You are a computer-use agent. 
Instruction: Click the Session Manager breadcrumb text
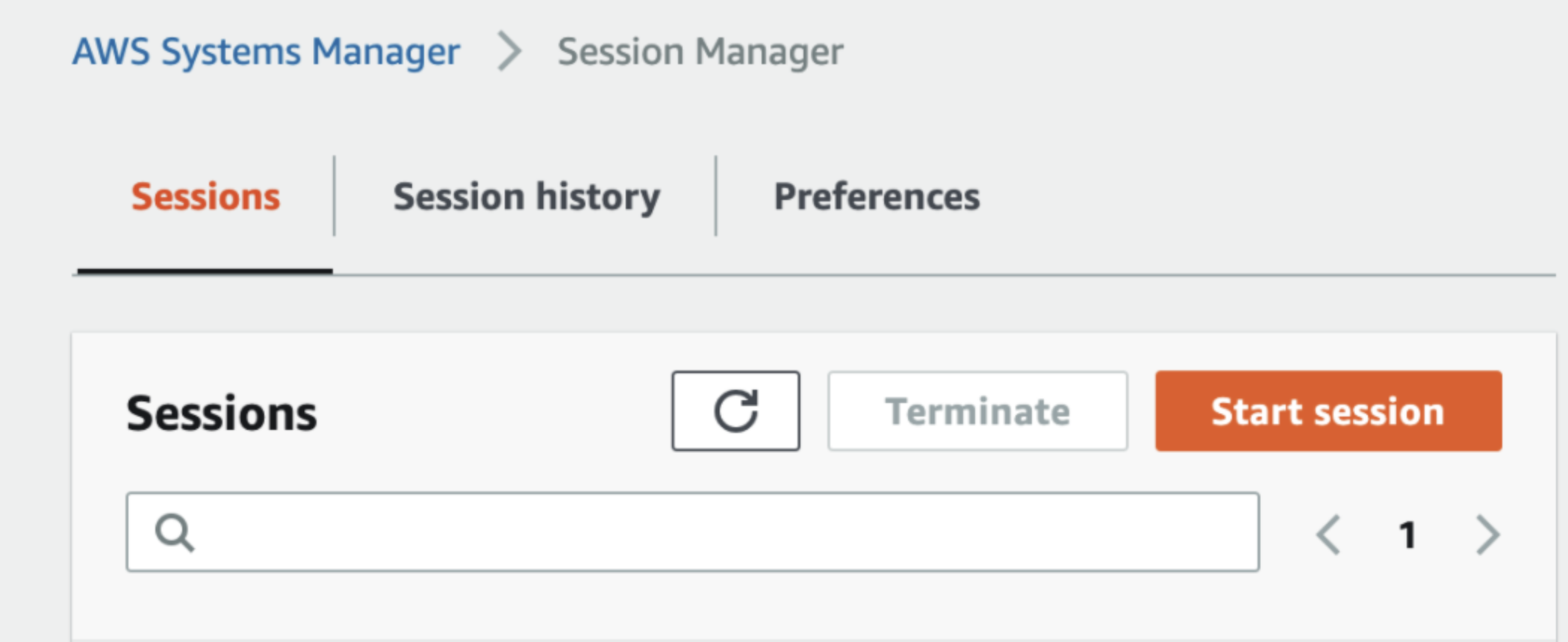coord(700,52)
